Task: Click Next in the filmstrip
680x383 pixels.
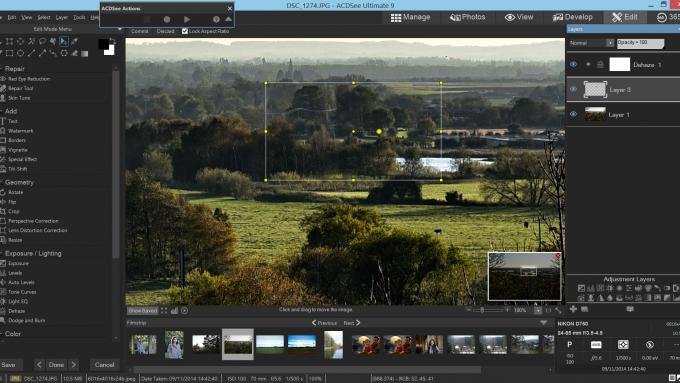Action: [x=352, y=323]
